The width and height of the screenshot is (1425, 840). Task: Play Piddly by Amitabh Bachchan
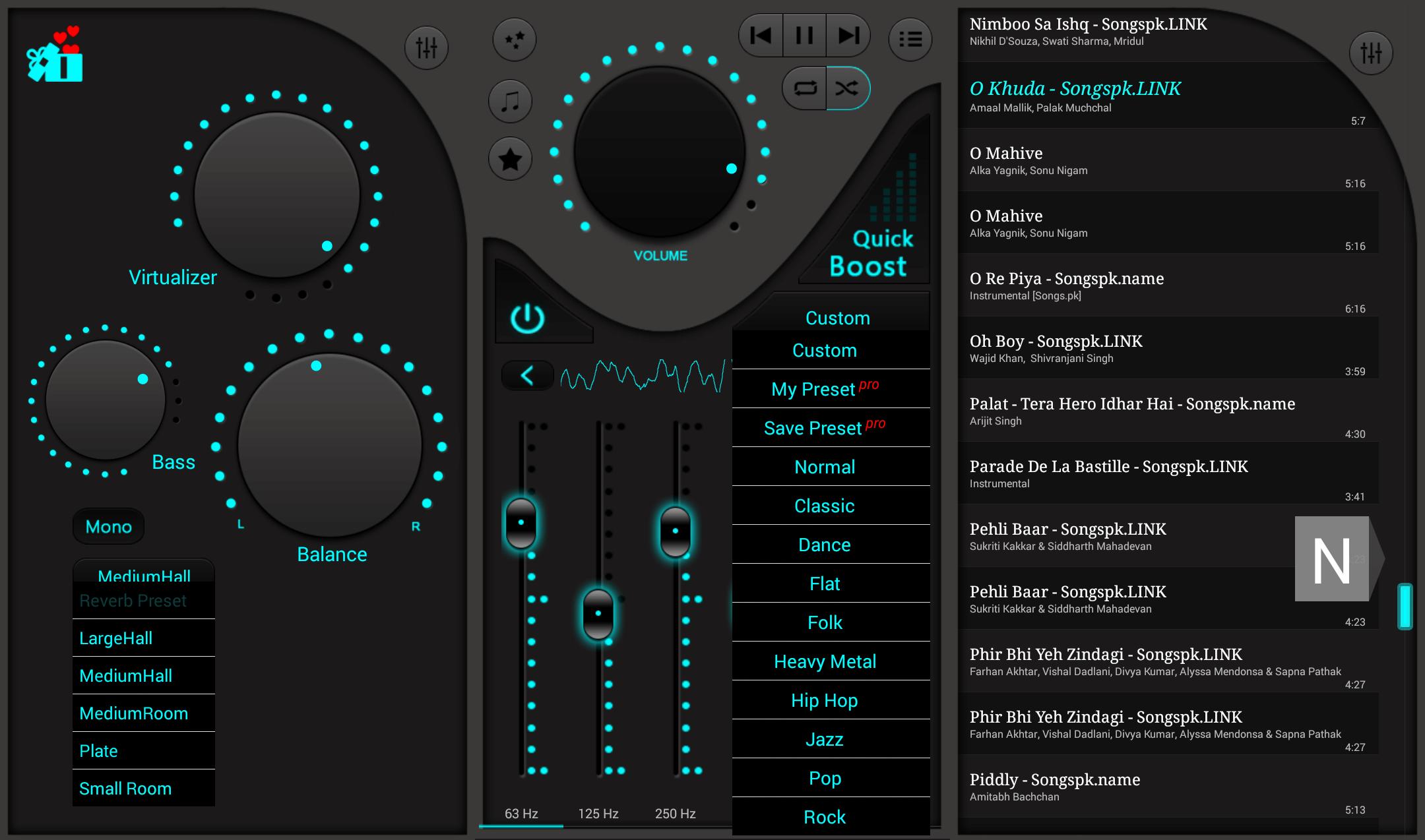(x=1168, y=787)
